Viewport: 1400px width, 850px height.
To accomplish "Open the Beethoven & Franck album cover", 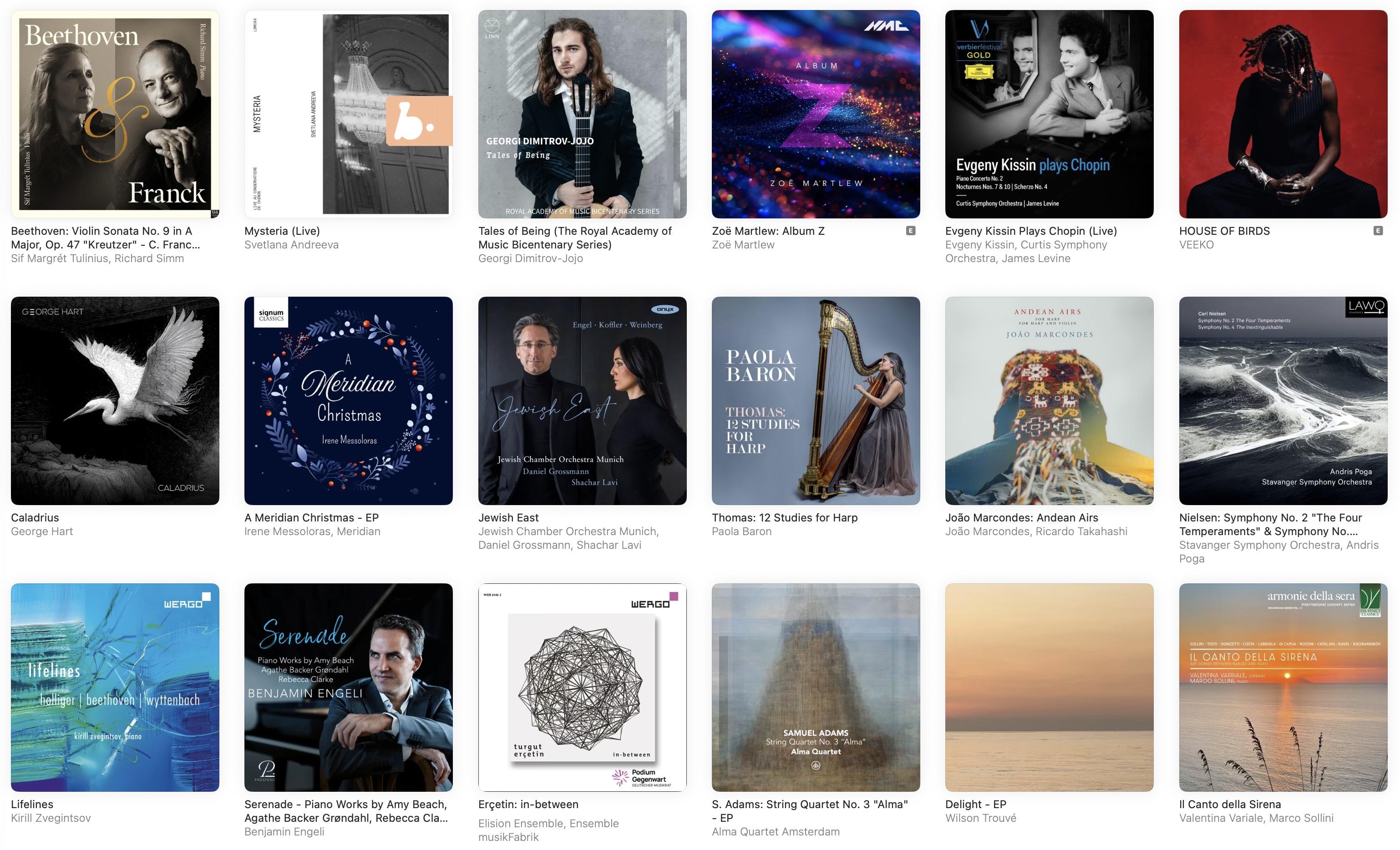I will [115, 114].
